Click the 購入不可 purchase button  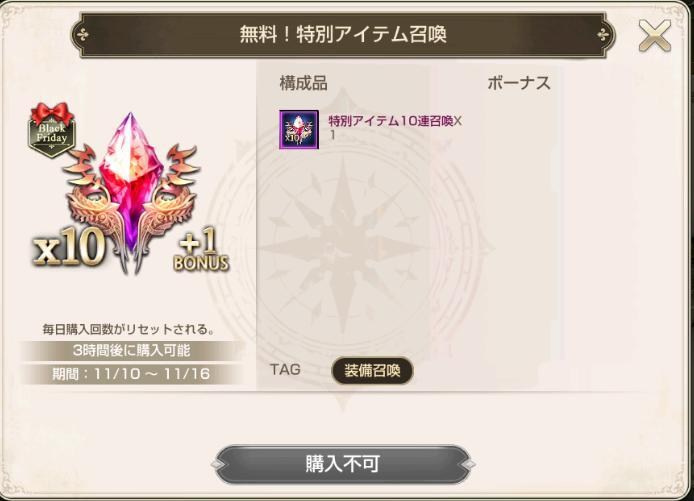343,464
